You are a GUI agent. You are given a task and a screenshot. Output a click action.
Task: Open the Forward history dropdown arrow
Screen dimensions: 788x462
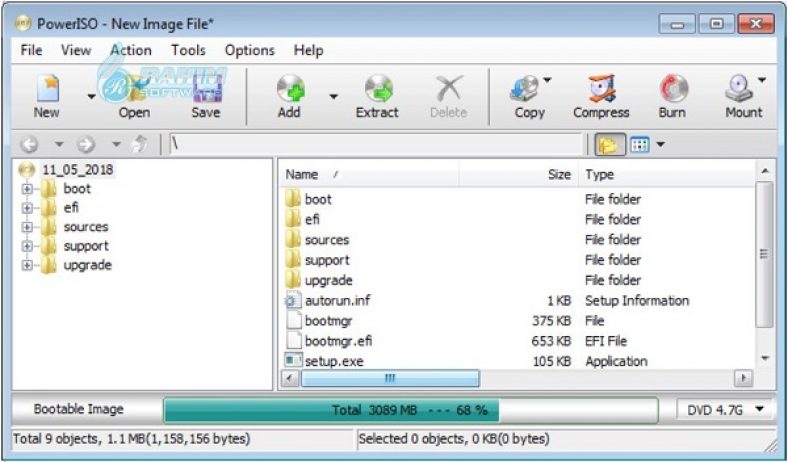[116, 145]
